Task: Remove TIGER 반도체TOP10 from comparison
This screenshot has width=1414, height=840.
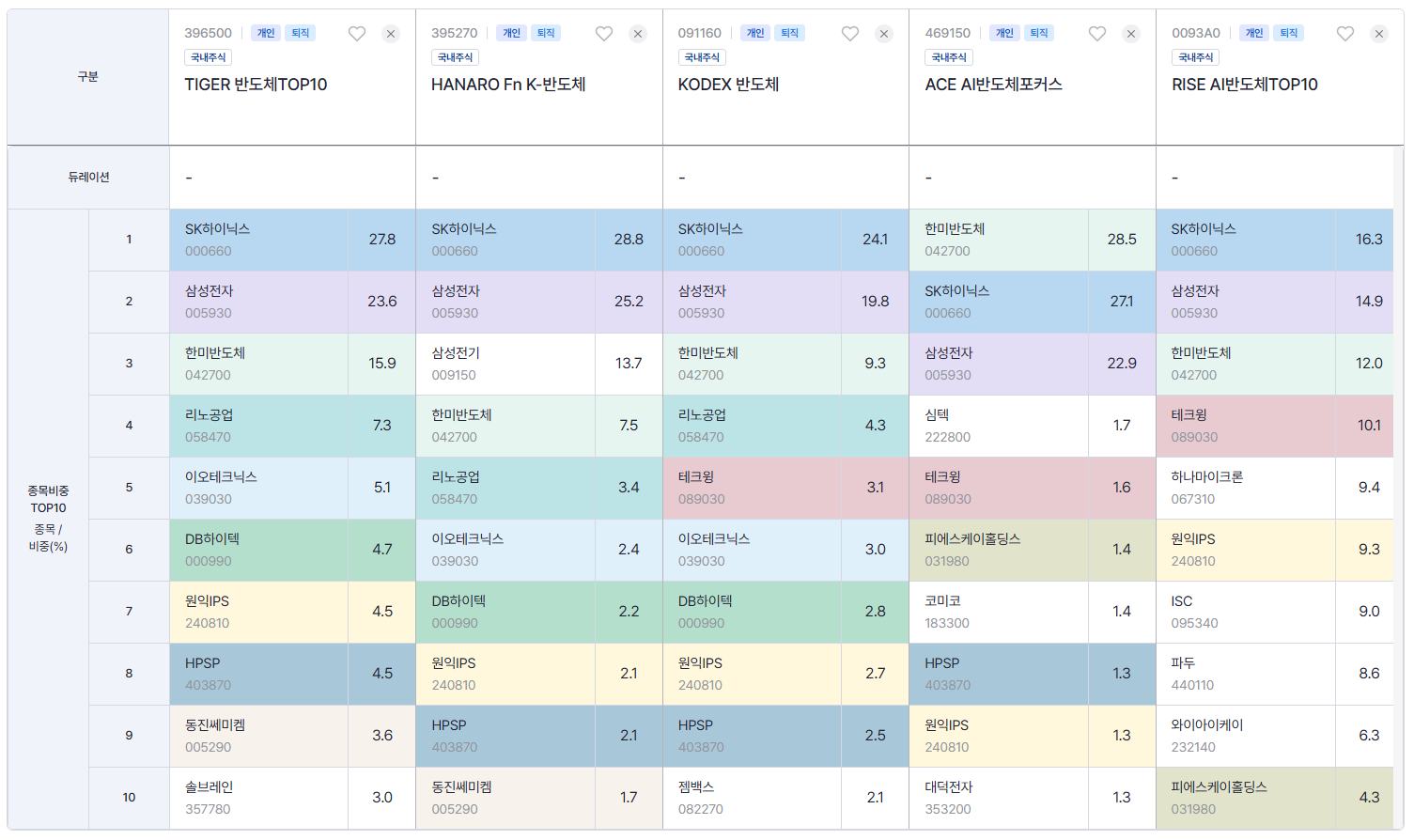Action: pyautogui.click(x=391, y=34)
